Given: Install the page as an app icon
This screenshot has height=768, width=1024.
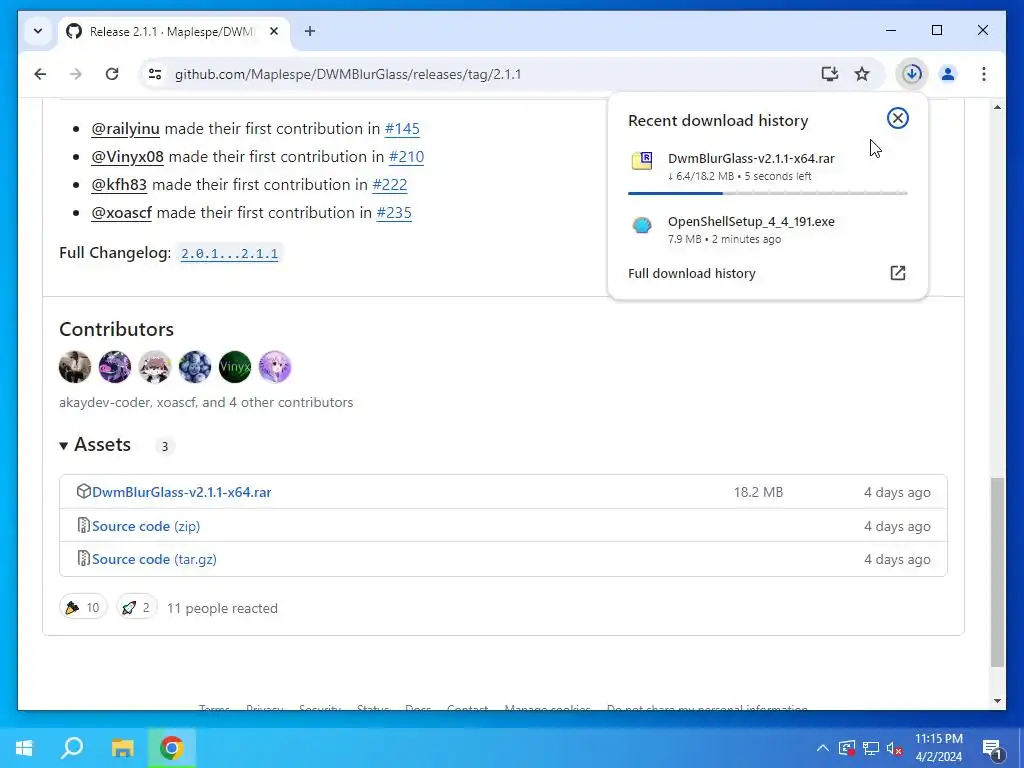Looking at the screenshot, I should (x=829, y=74).
